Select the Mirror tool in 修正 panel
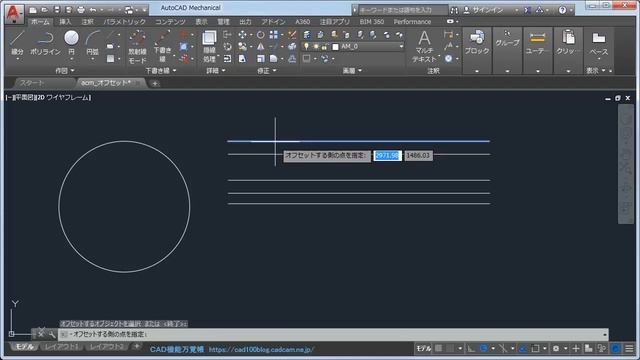Image resolution: width=640 pixels, height=360 pixels. (x=260, y=47)
